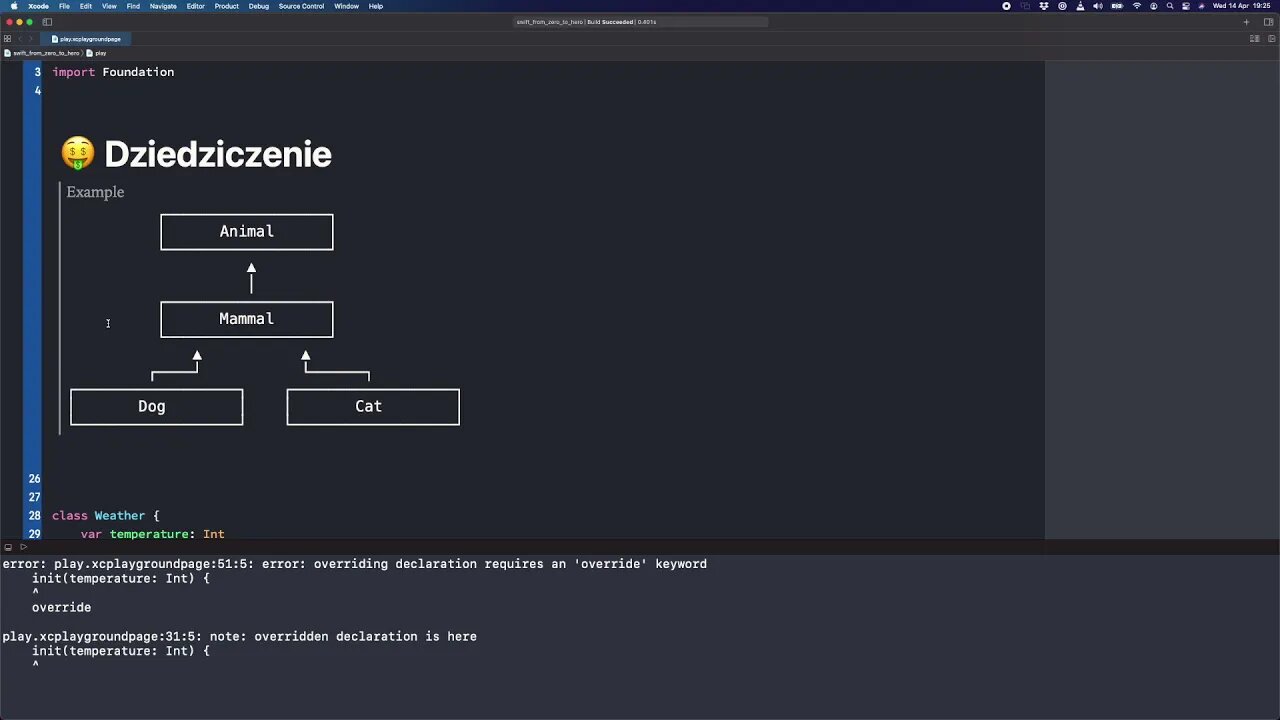Screen dimensions: 1280x720
Task: Open the Editor menu
Action: (x=195, y=6)
